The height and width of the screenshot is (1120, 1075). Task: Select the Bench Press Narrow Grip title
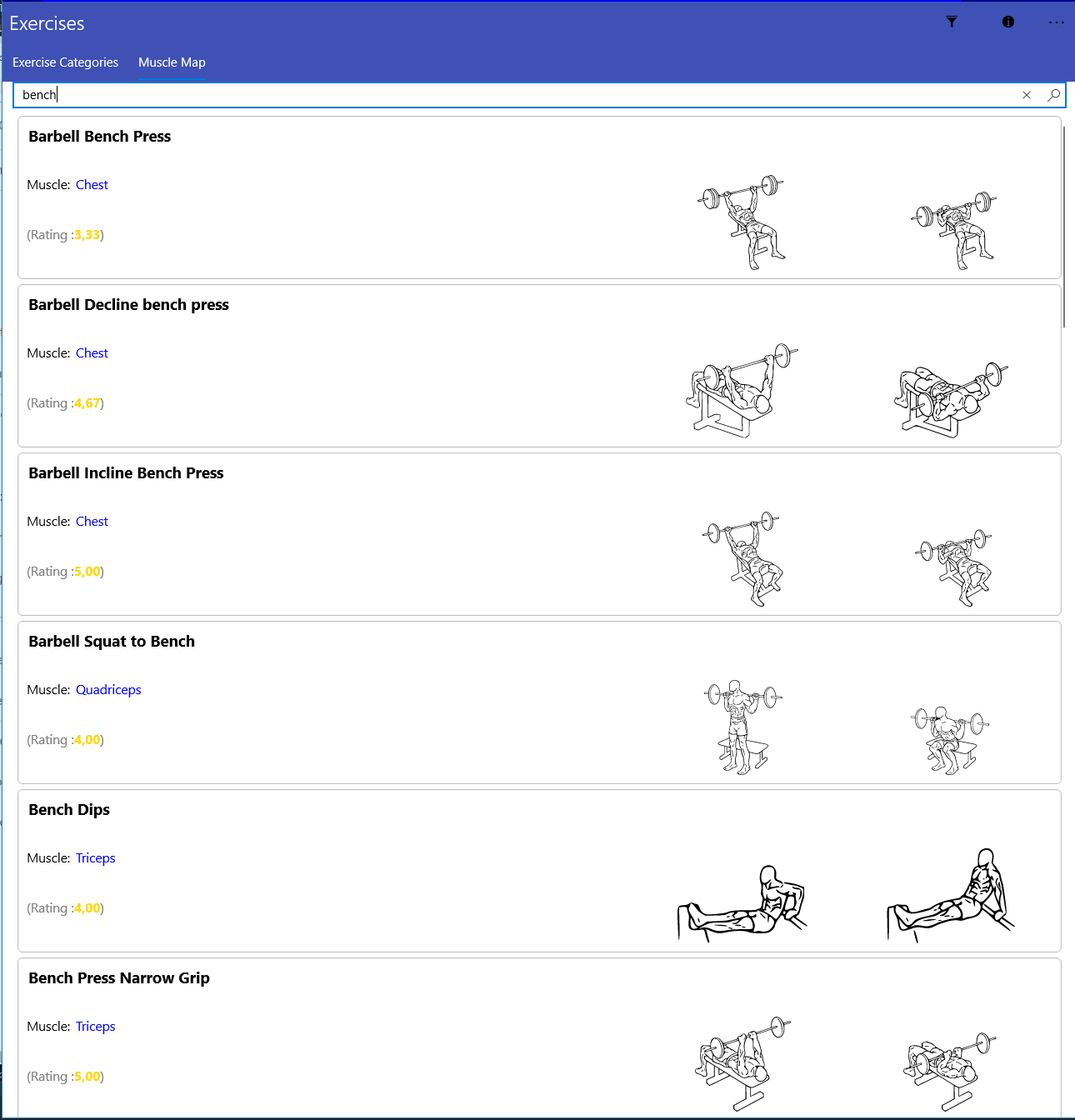[x=119, y=978]
